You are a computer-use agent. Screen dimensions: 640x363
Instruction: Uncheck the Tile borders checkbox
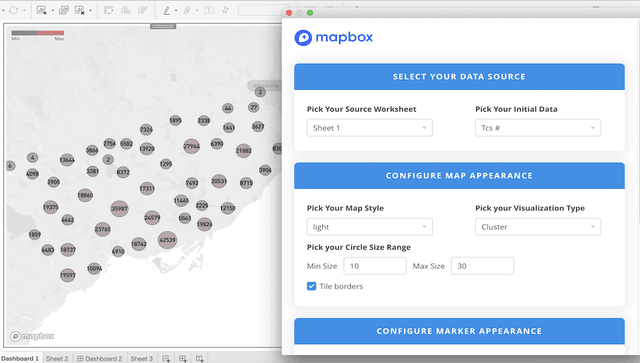pos(311,286)
